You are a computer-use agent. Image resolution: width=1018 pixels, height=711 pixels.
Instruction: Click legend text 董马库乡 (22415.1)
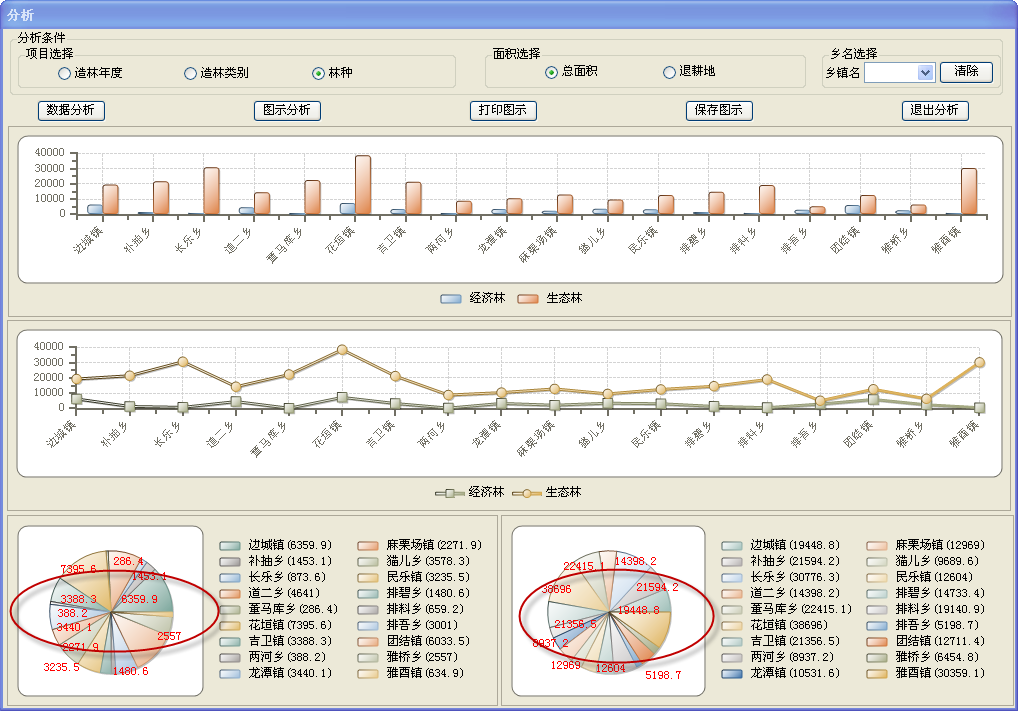pos(801,609)
